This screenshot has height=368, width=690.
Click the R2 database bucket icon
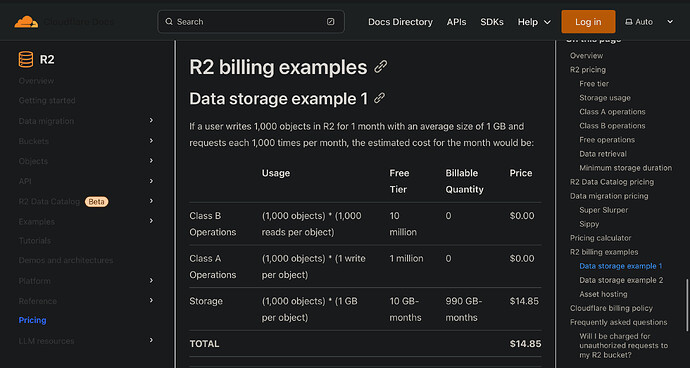pos(26,59)
